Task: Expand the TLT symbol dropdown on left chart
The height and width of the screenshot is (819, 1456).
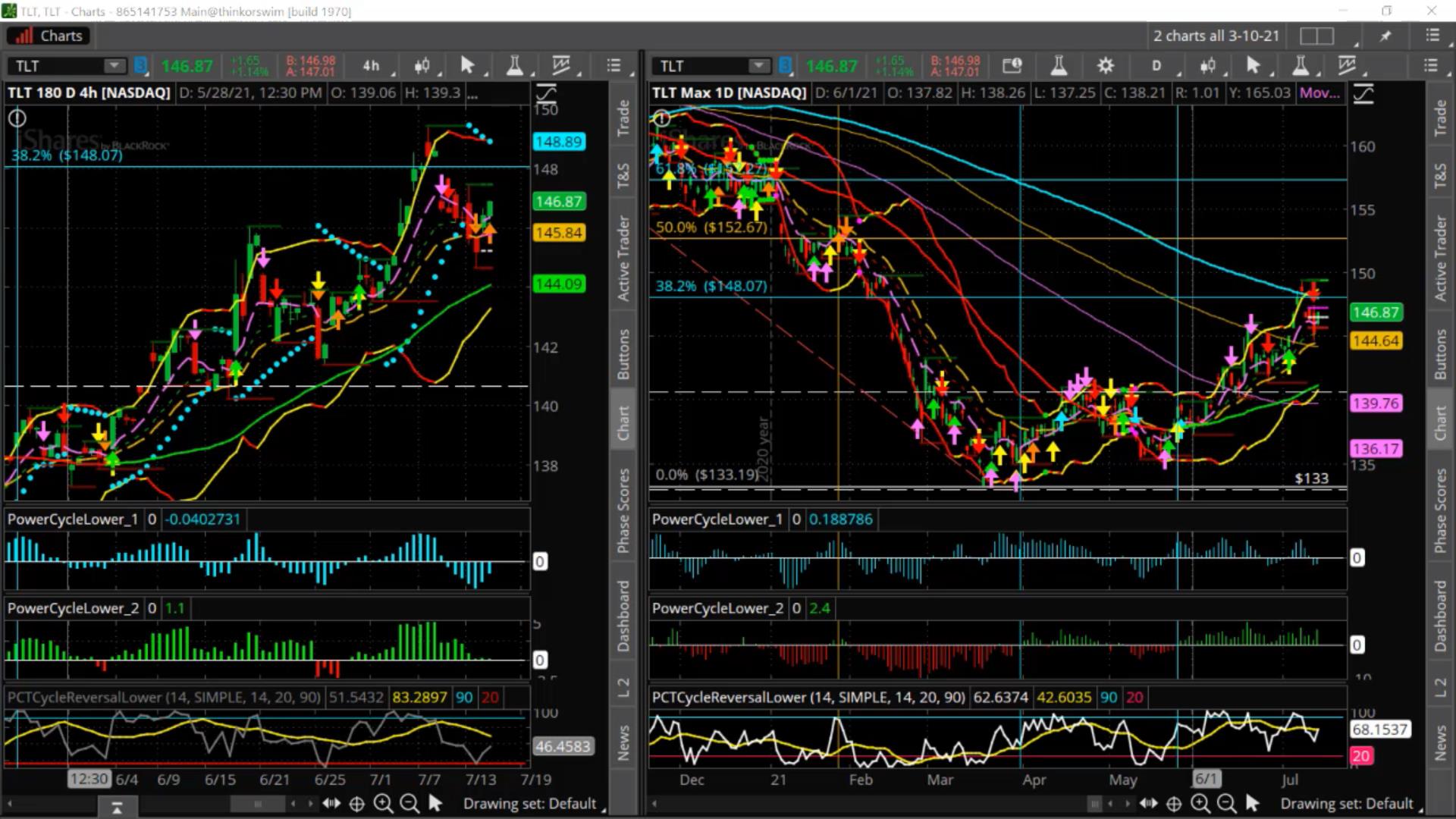Action: (114, 66)
